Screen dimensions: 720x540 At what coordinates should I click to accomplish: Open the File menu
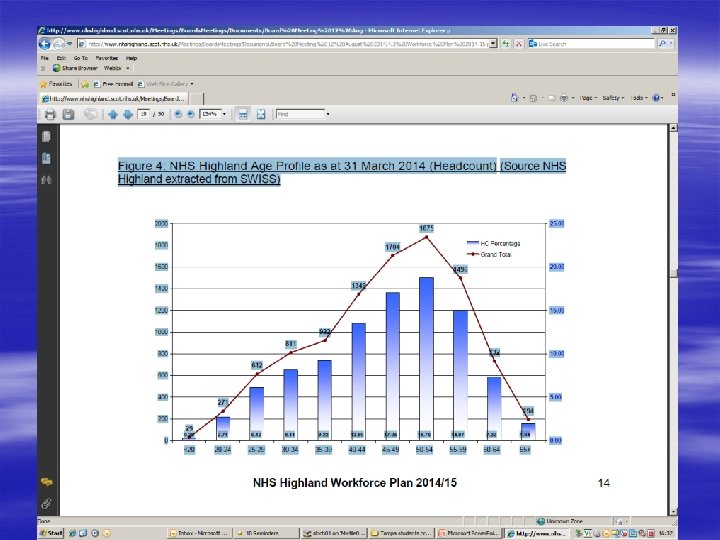45,58
